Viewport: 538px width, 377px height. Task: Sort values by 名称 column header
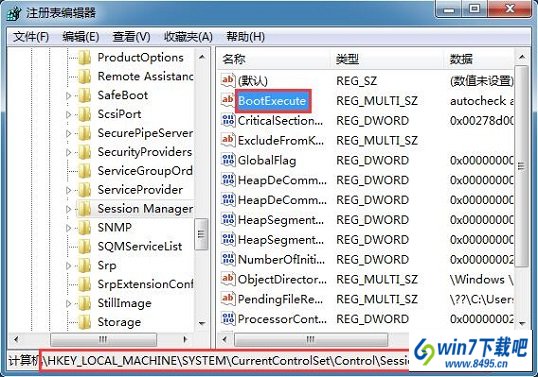(x=274, y=59)
